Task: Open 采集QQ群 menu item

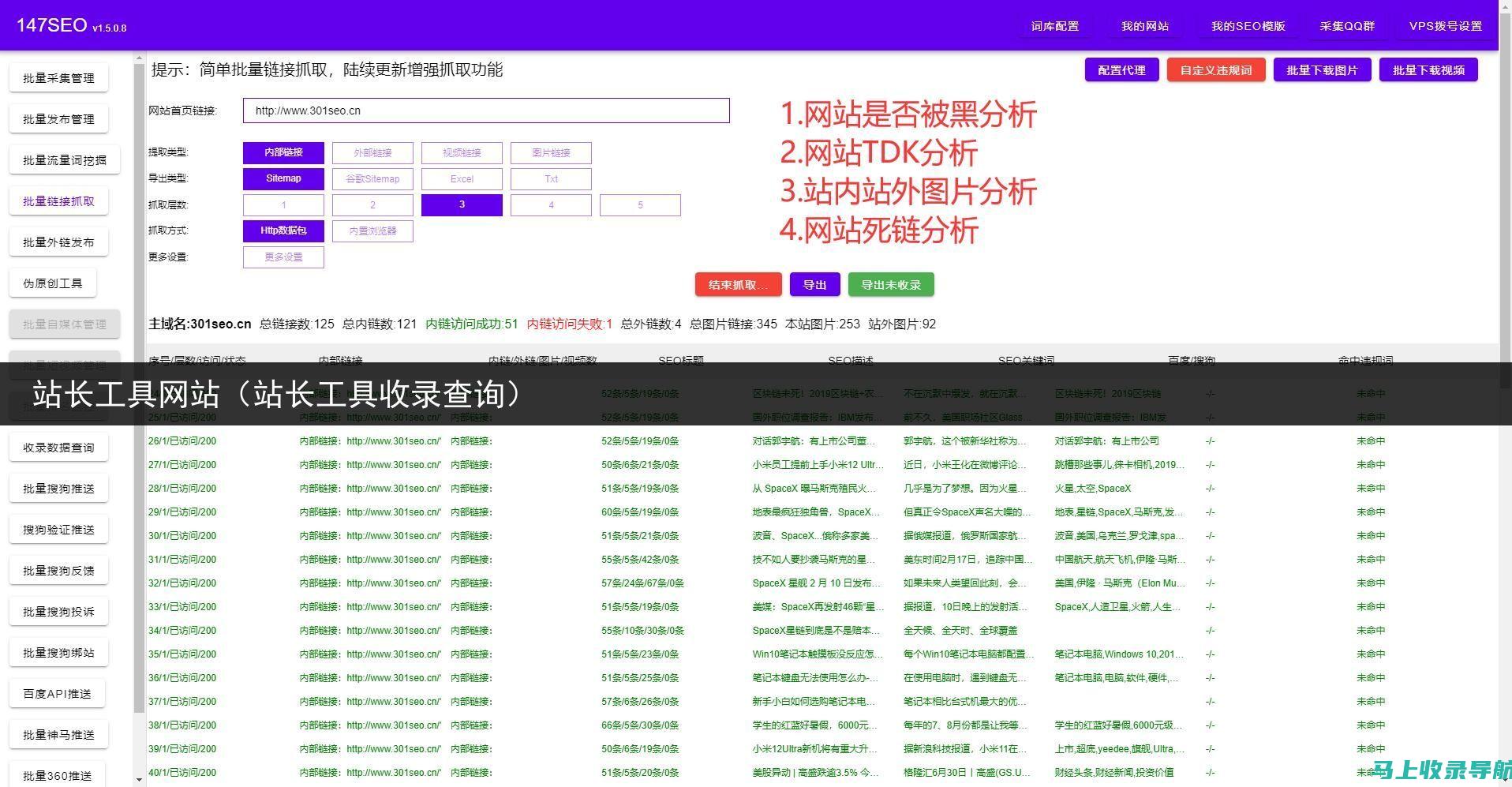Action: [x=1347, y=26]
